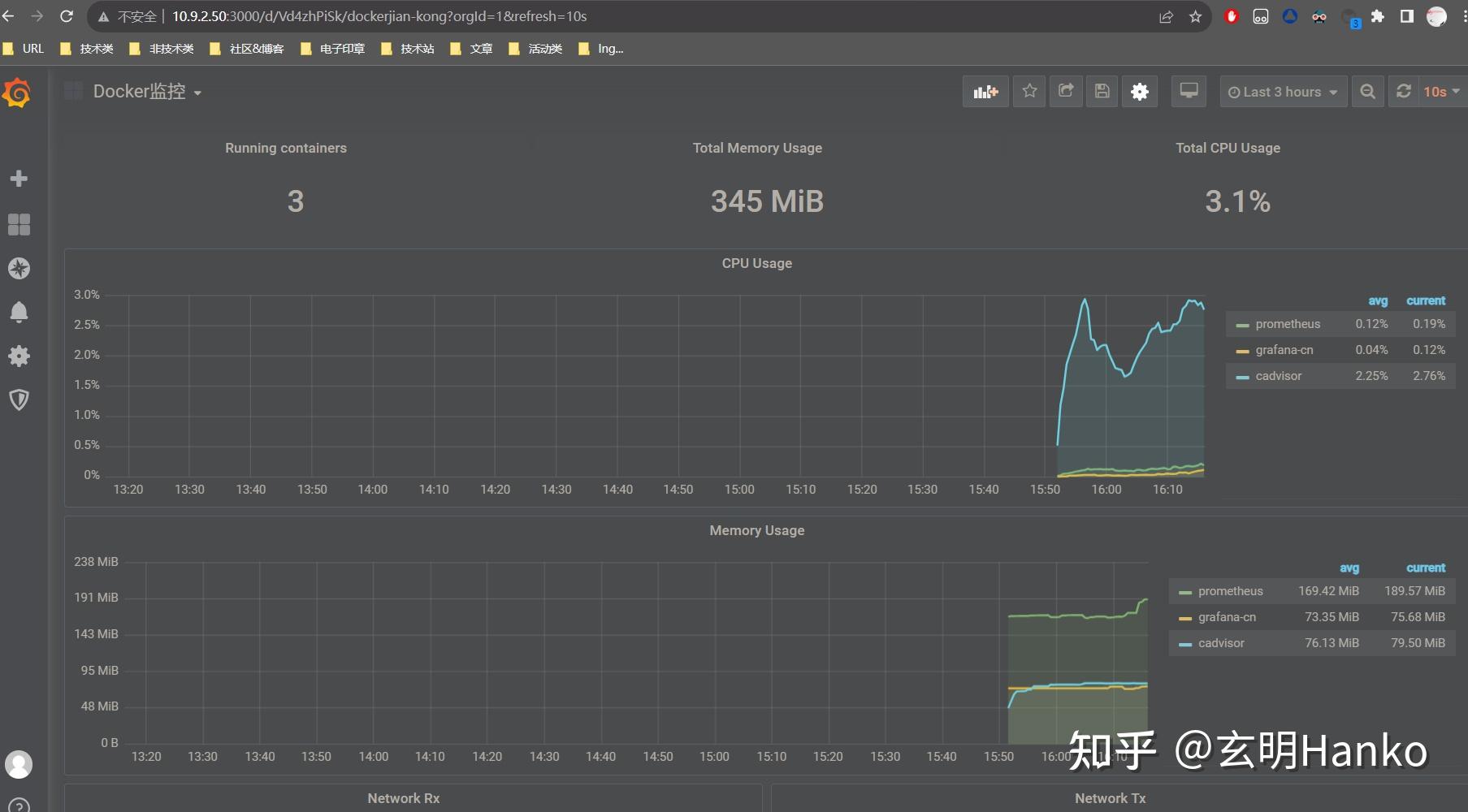Click the Share dashboard icon
The width and height of the screenshot is (1468, 812).
1066,92
